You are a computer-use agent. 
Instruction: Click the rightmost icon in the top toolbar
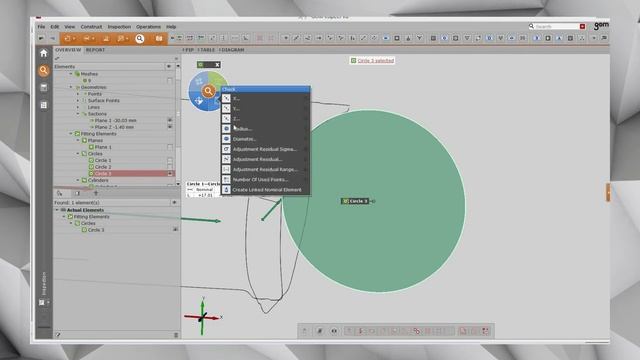(604, 38)
